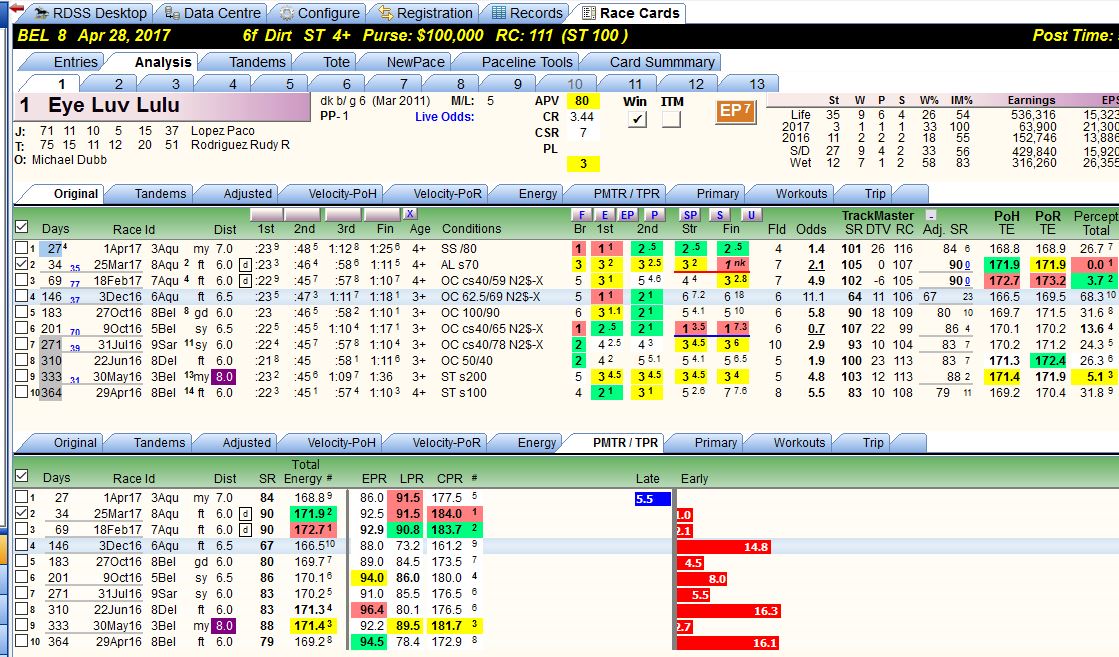Click the Live Odds label
Screen dimensions: 1119x657
[445, 116]
